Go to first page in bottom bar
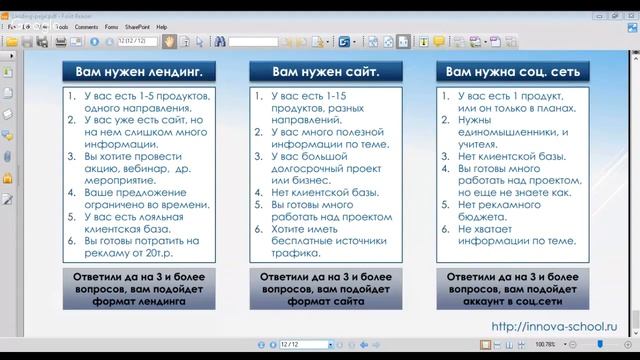This screenshot has width=640, height=360. point(261,345)
